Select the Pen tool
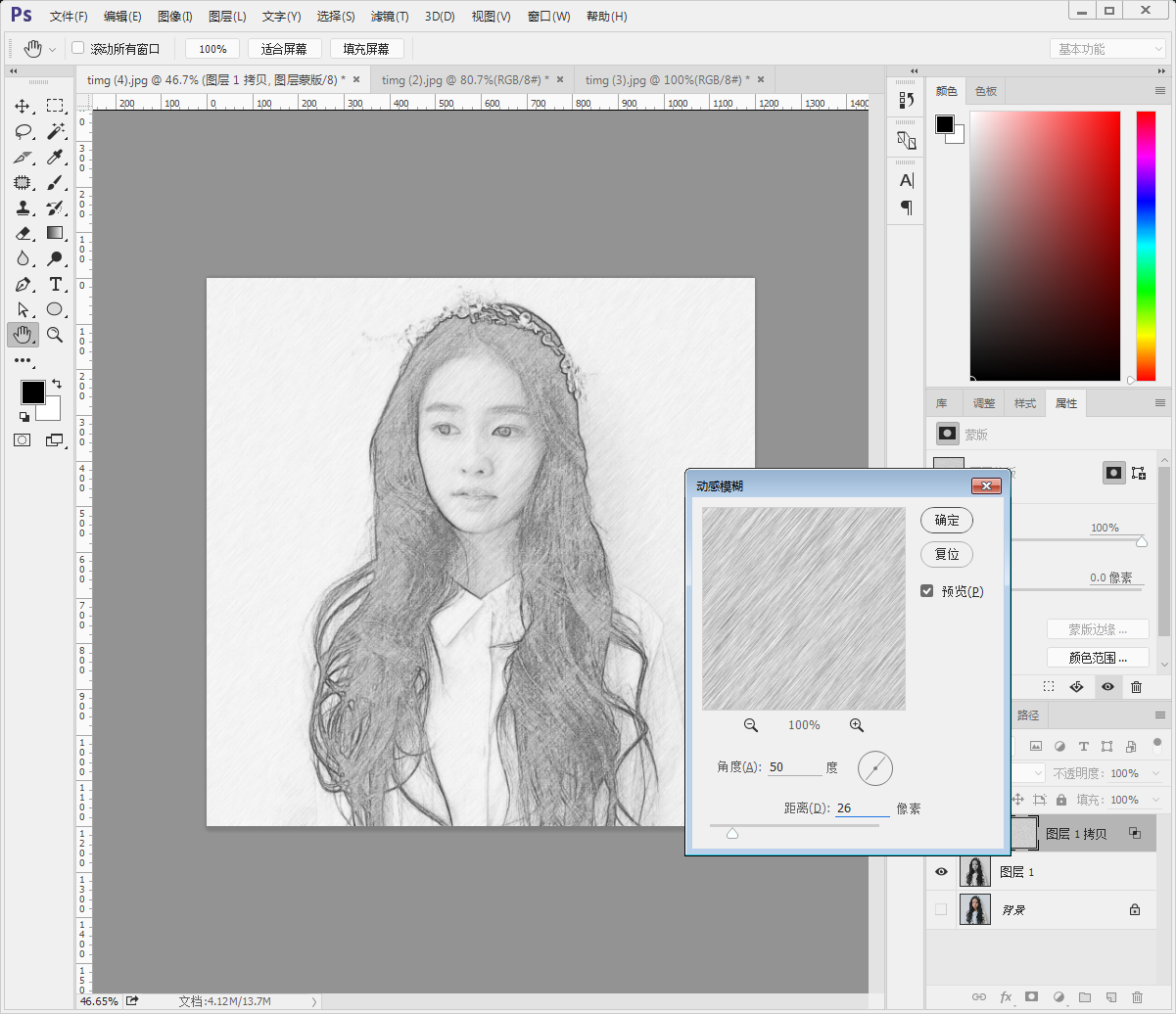This screenshot has width=1176, height=1014. pos(23,284)
